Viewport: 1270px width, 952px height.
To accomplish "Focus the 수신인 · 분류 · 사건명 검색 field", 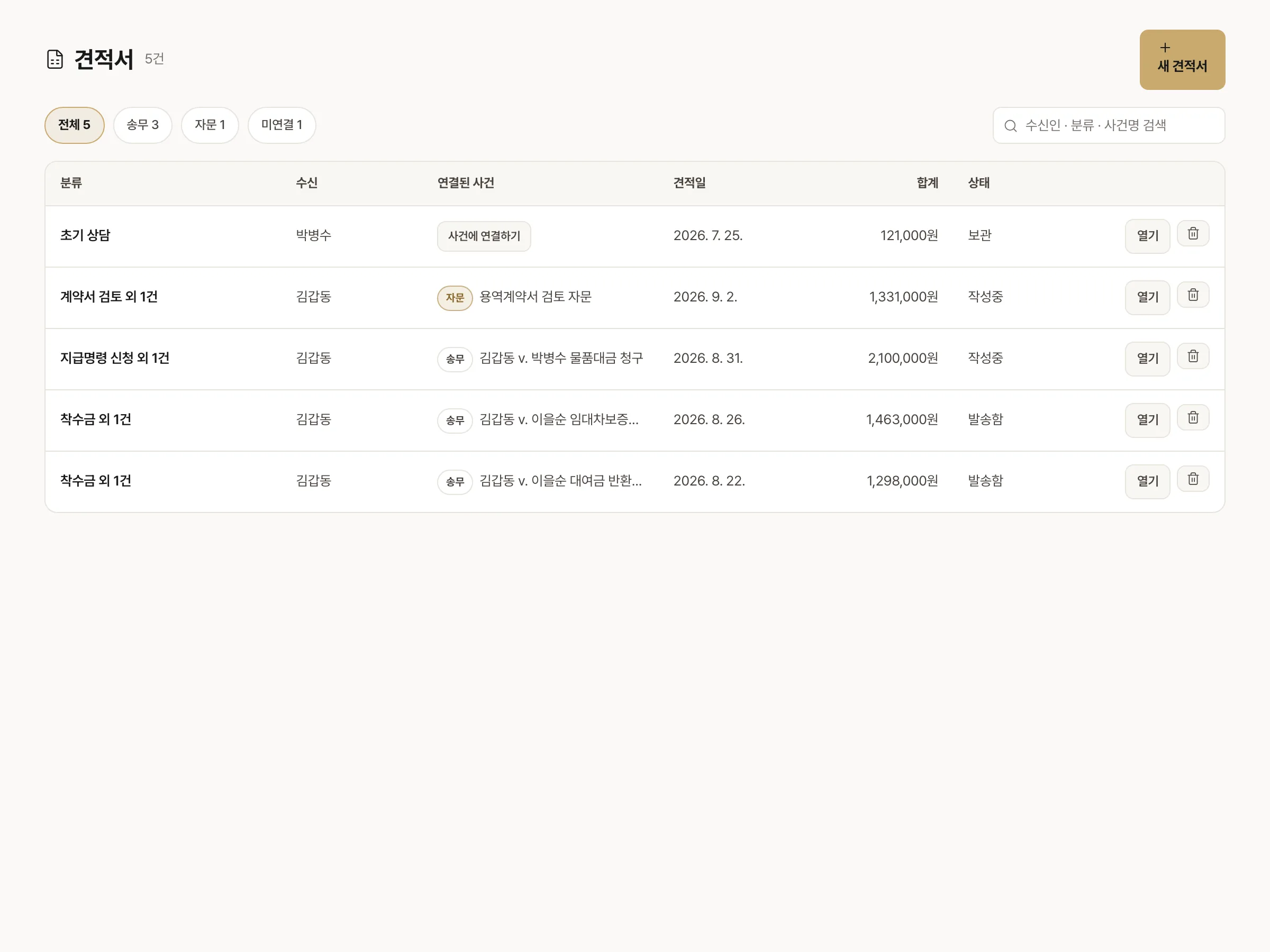I will pyautogui.click(x=1109, y=126).
